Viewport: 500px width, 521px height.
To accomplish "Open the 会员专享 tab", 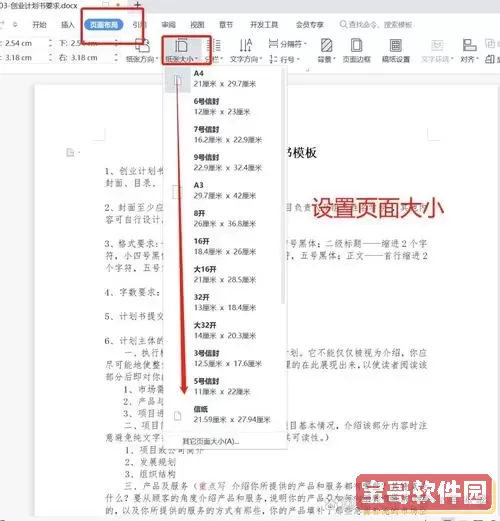I will click(x=310, y=24).
